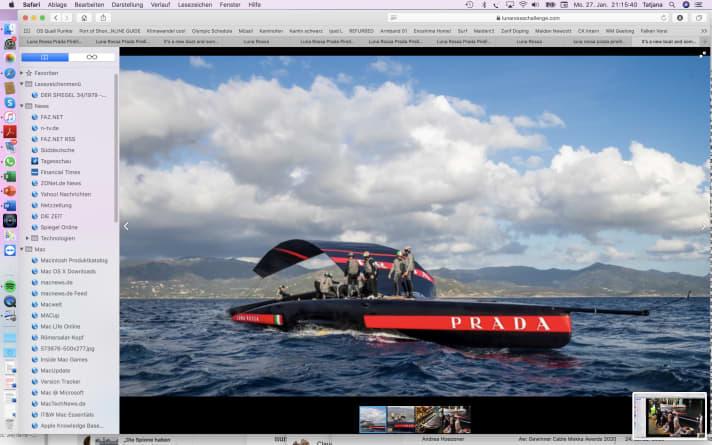This screenshot has width=712, height=445.
Task: Open the Netzzeitung bookmark
Action: click(x=51, y=205)
